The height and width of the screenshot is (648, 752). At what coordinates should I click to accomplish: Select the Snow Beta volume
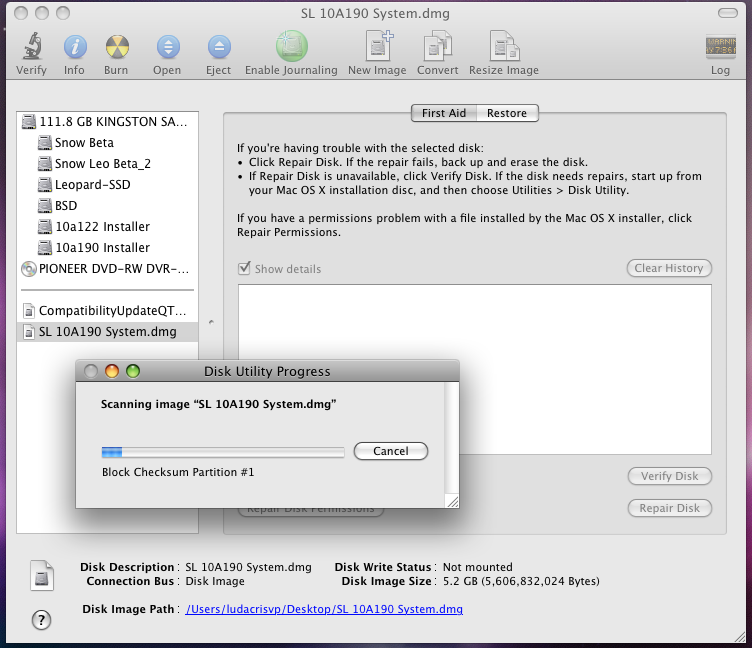[107, 143]
